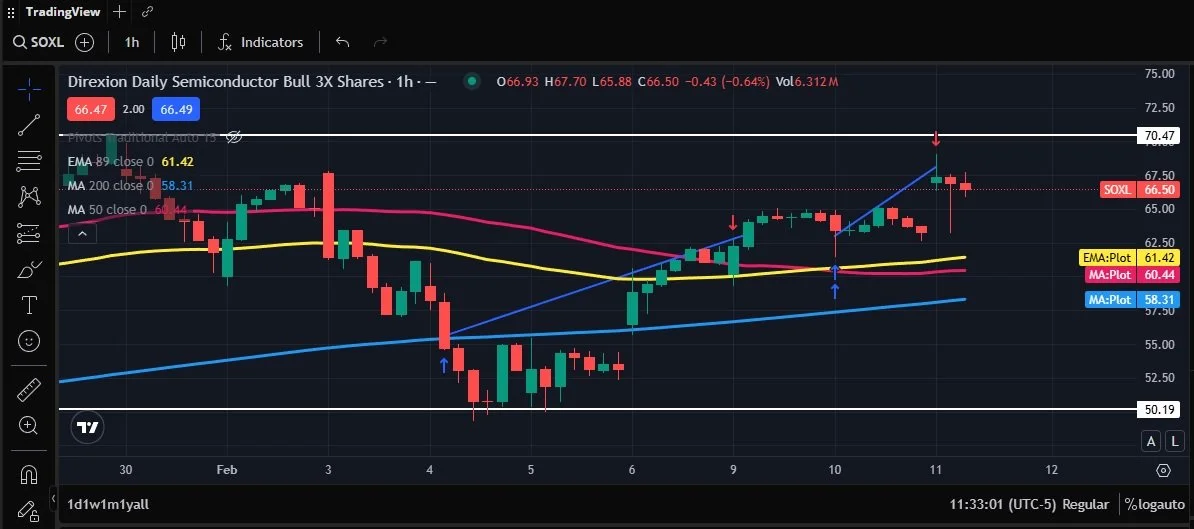Select the Text annotation tool

(29, 305)
